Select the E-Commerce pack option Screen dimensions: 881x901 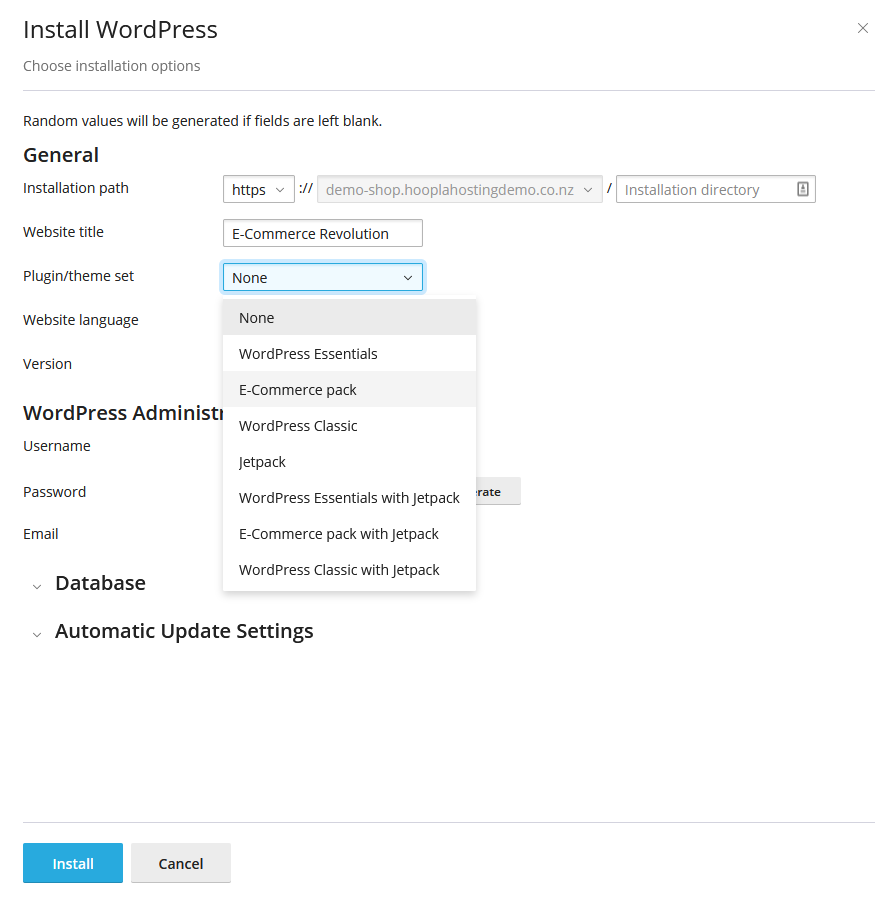(298, 390)
